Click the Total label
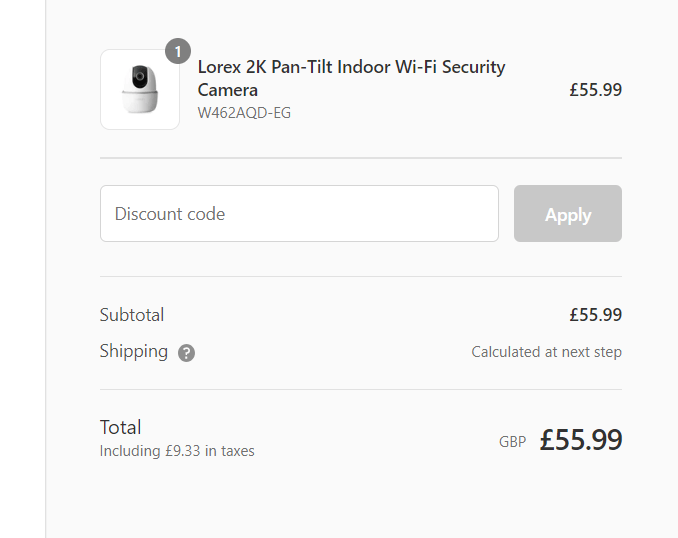Image resolution: width=678 pixels, height=538 pixels. pyautogui.click(x=121, y=427)
